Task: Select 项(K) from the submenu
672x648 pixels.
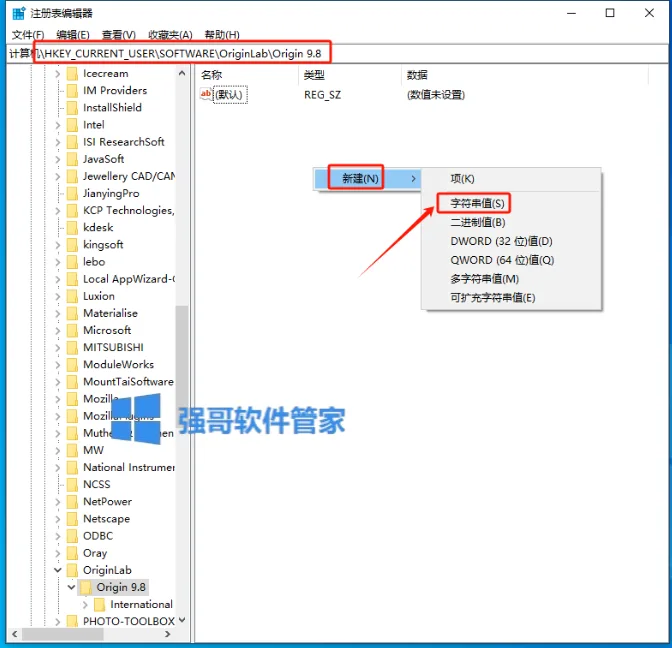Action: [x=462, y=179]
